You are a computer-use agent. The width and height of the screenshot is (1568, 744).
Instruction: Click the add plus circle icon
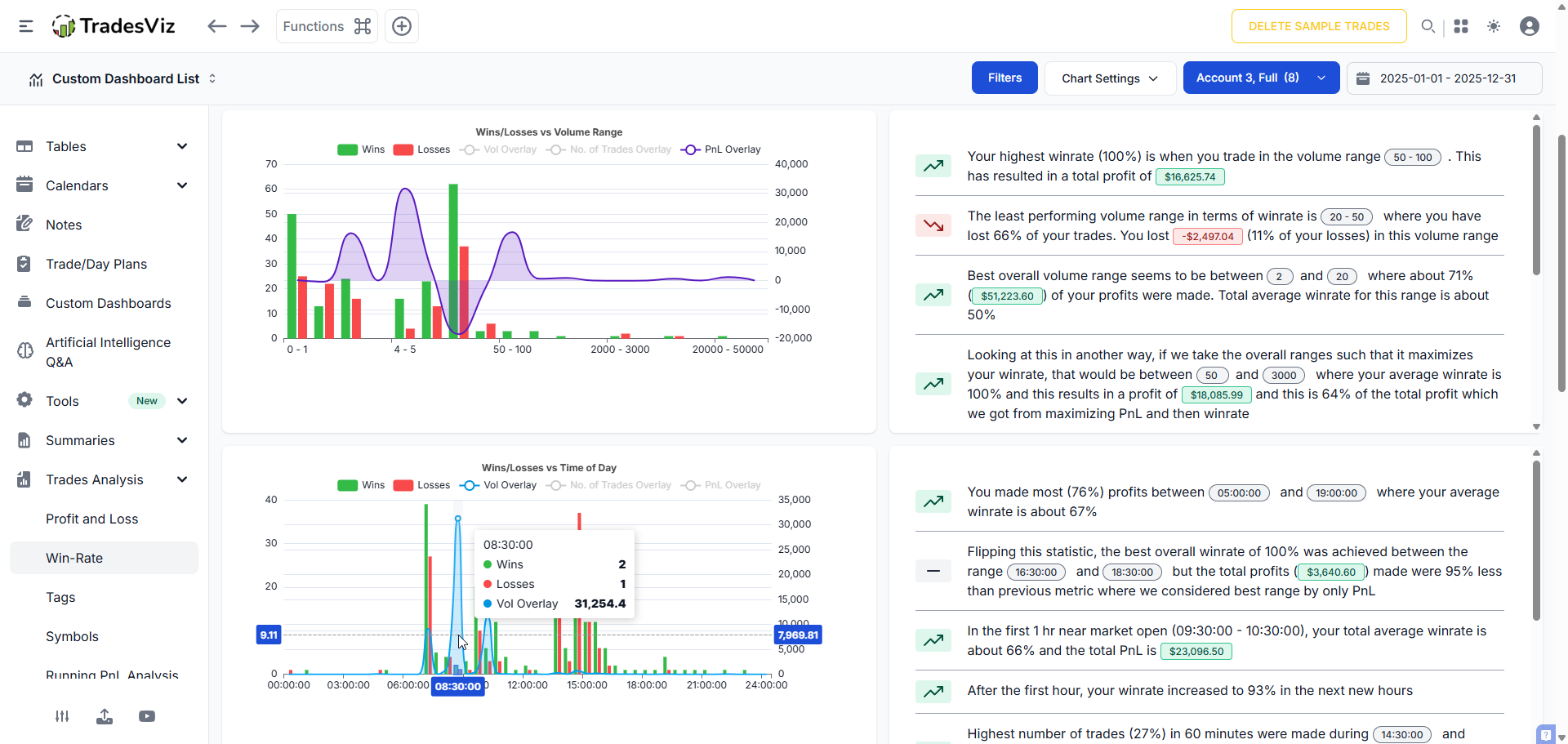(402, 26)
